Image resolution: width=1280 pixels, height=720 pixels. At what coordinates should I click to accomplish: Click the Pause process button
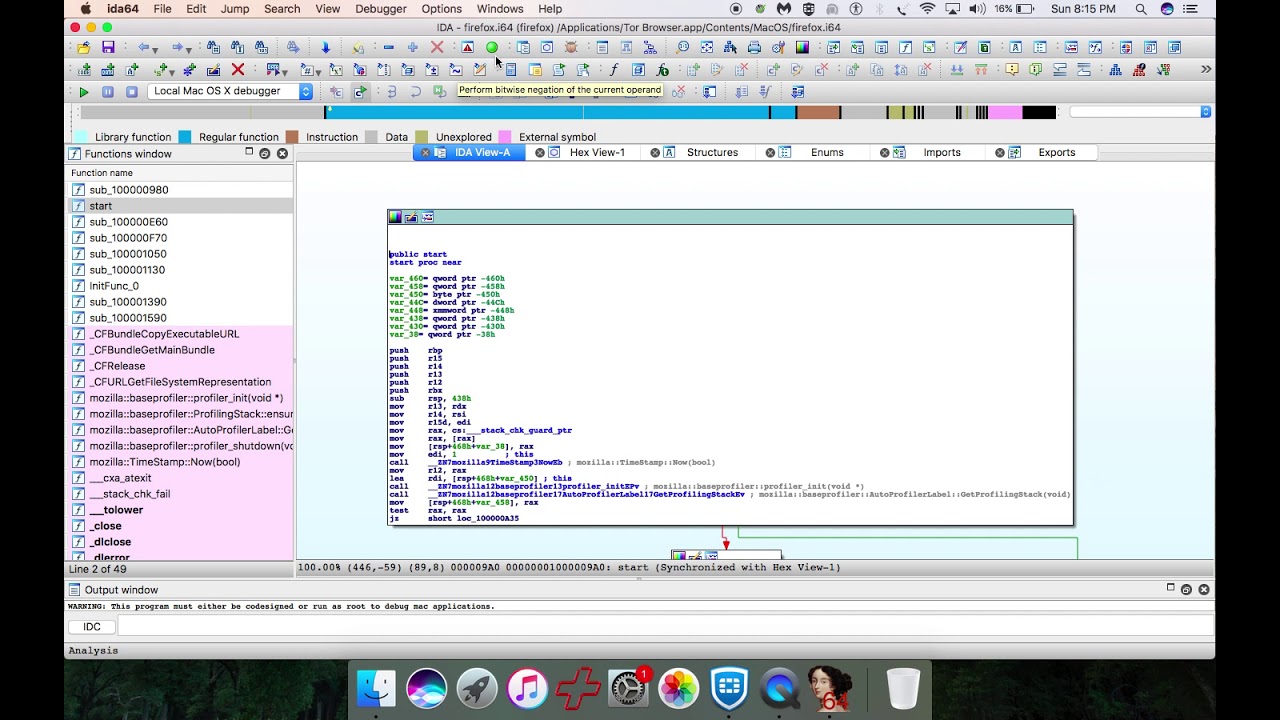[x=108, y=91]
